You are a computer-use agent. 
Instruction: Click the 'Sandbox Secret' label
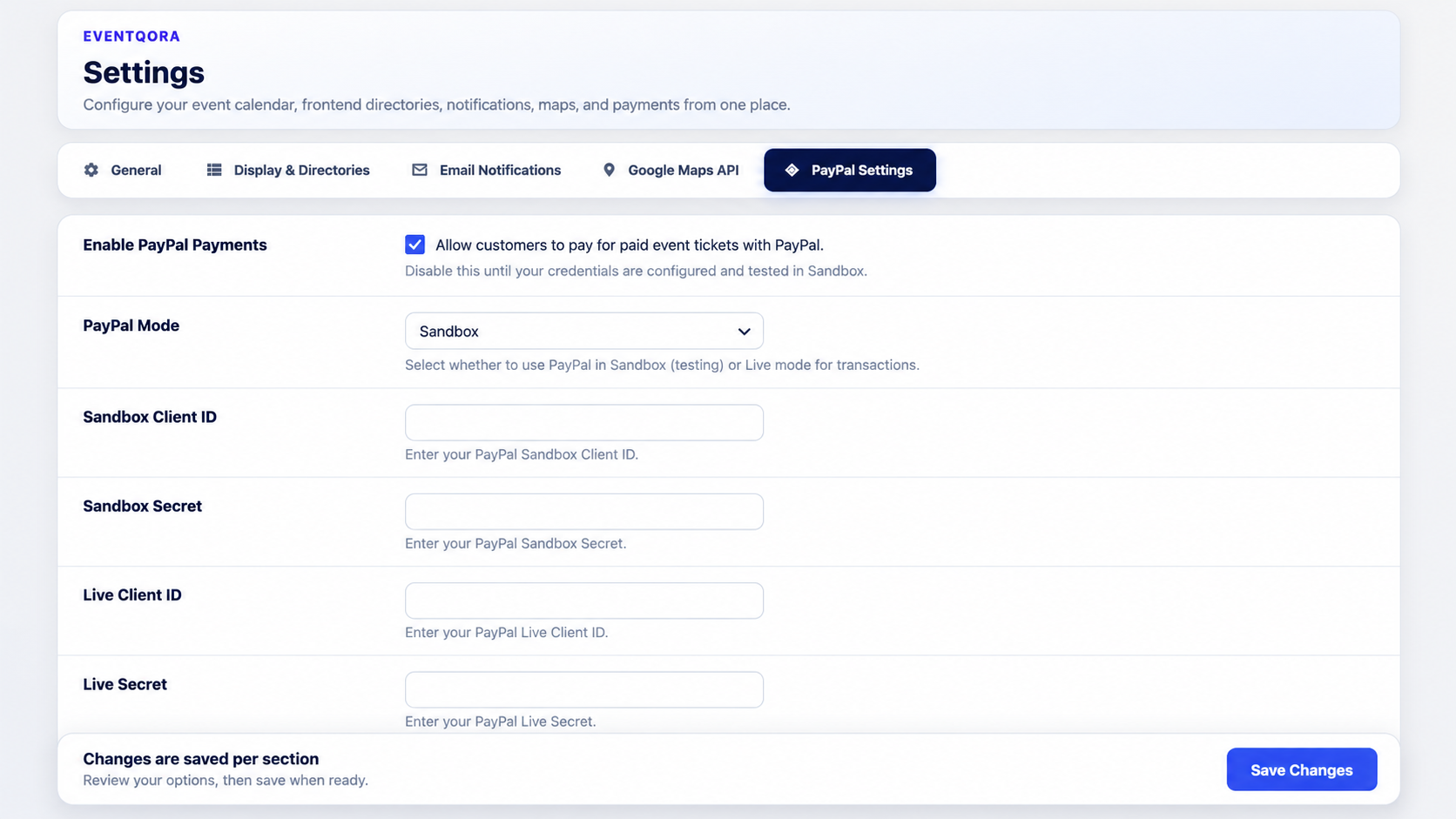pyautogui.click(x=143, y=506)
